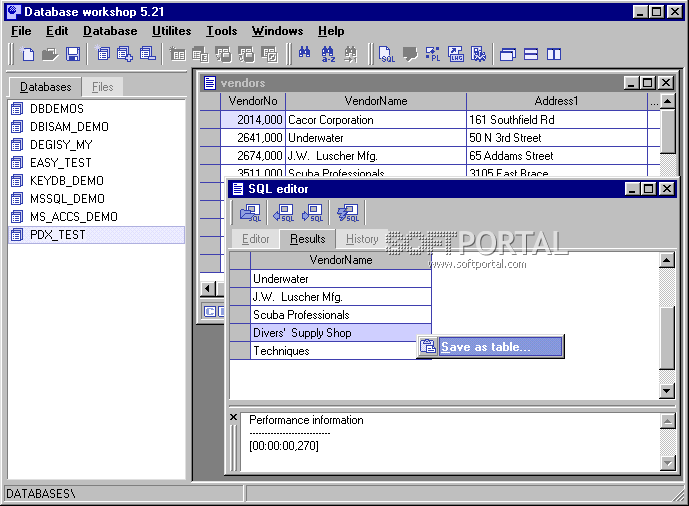Screen dimensions: 689x506
Task: Click the binoculars a-z sorted search icon
Action: (x=328, y=54)
